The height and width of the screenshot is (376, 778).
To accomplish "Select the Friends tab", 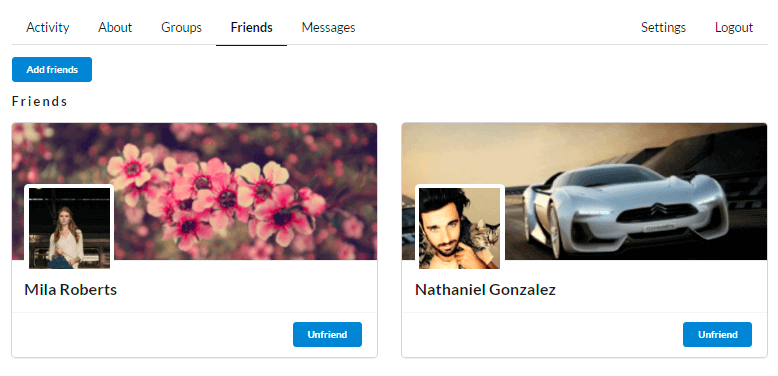I will pyautogui.click(x=252, y=27).
